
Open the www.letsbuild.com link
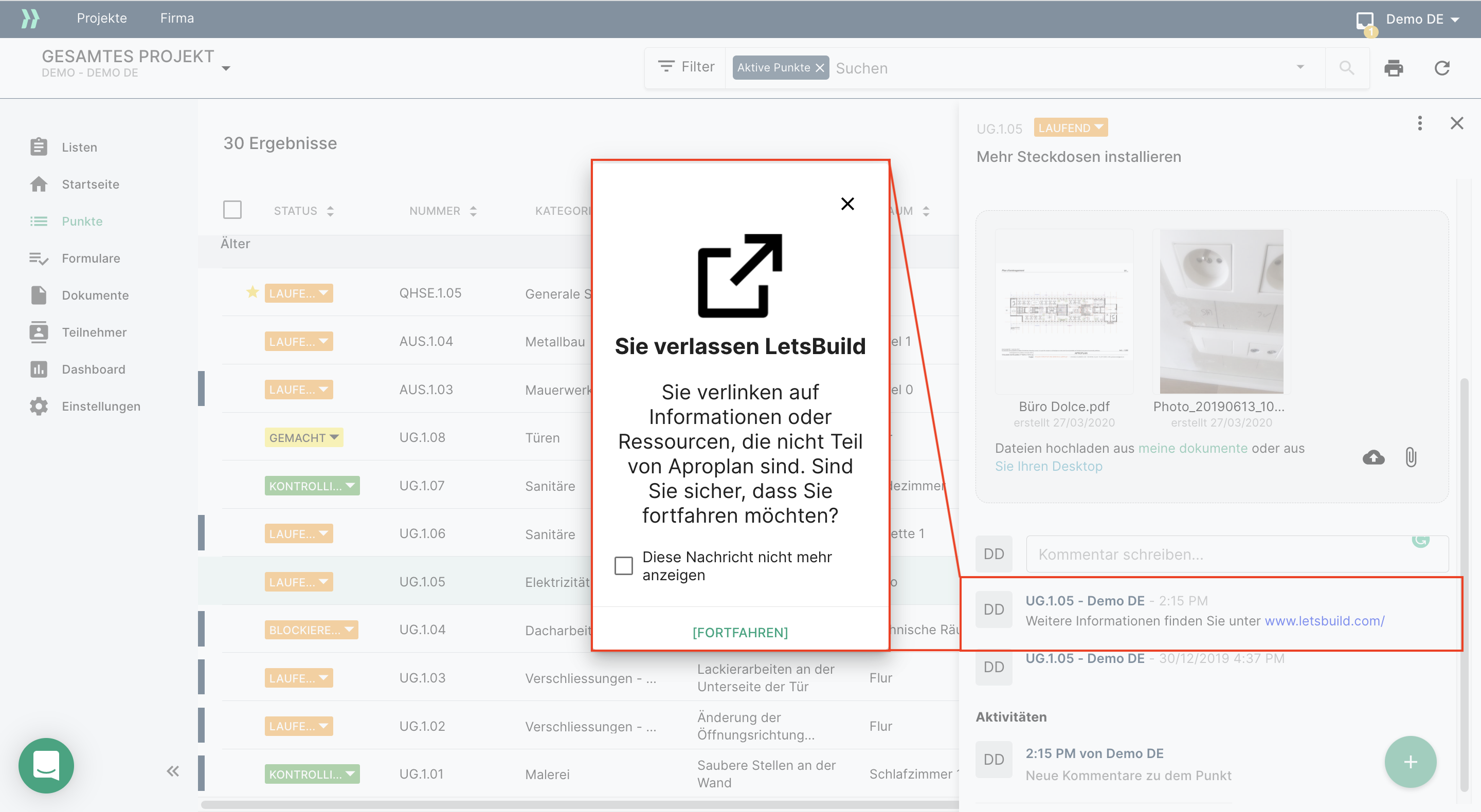click(1325, 621)
